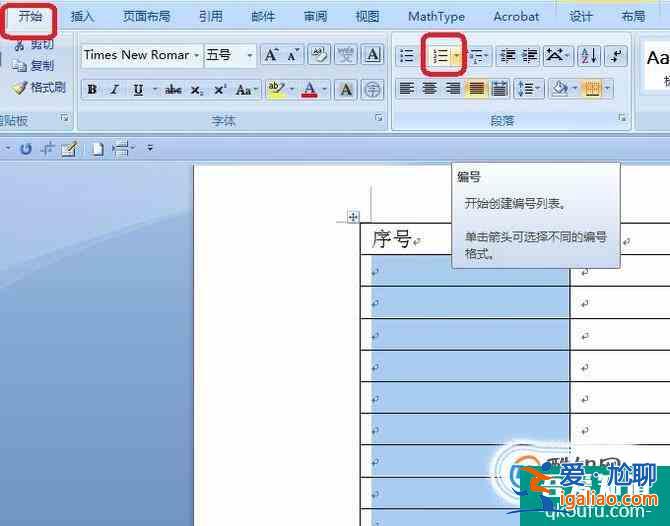Switch to the Acrobat tab
670x526 pixels.
(516, 17)
